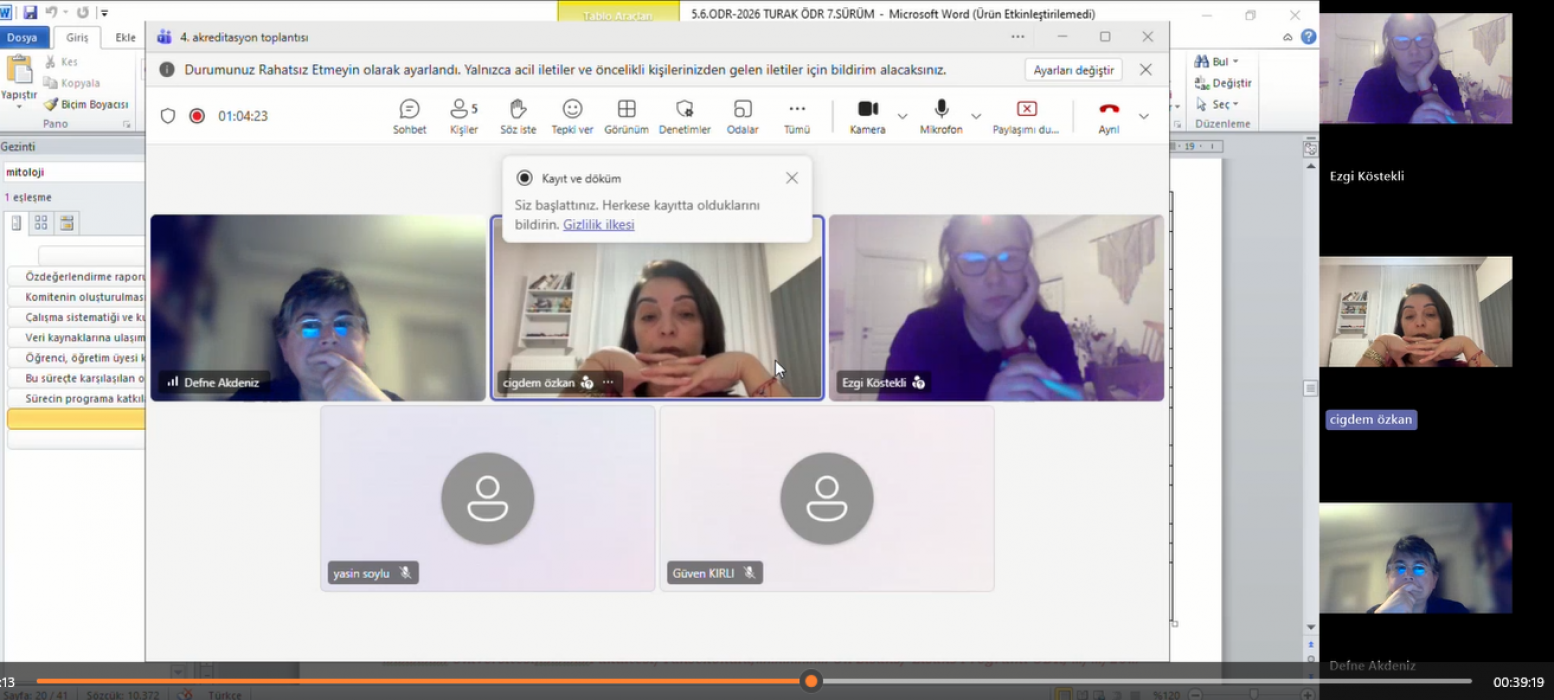The image size is (1554, 700).
Task: Click the video playback progress bar handle
Action: (811, 681)
